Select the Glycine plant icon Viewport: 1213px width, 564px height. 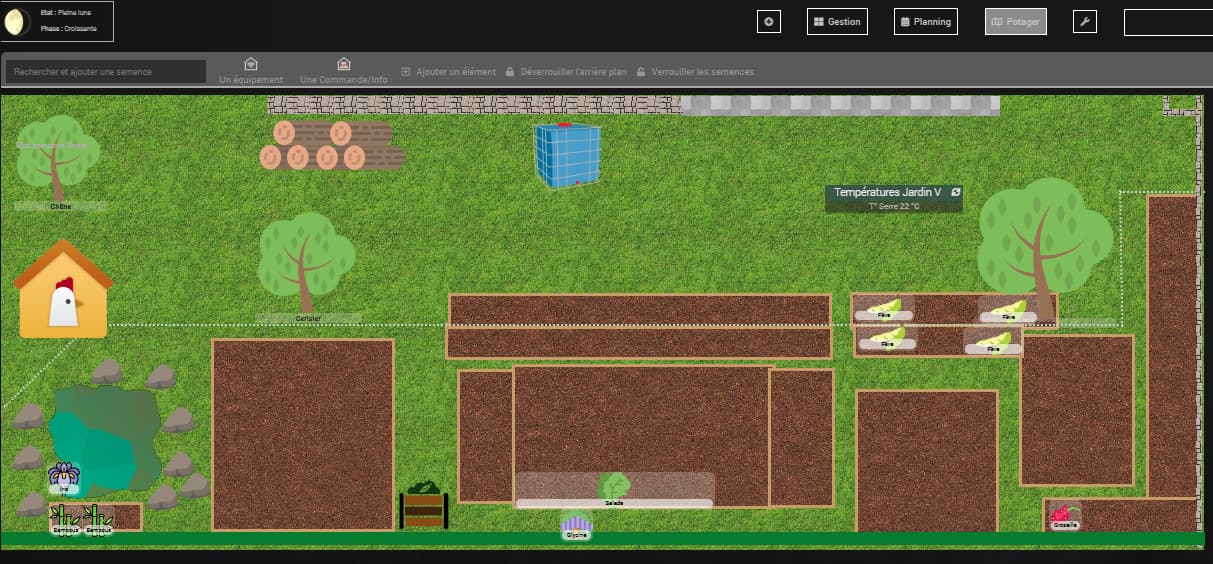(x=576, y=524)
